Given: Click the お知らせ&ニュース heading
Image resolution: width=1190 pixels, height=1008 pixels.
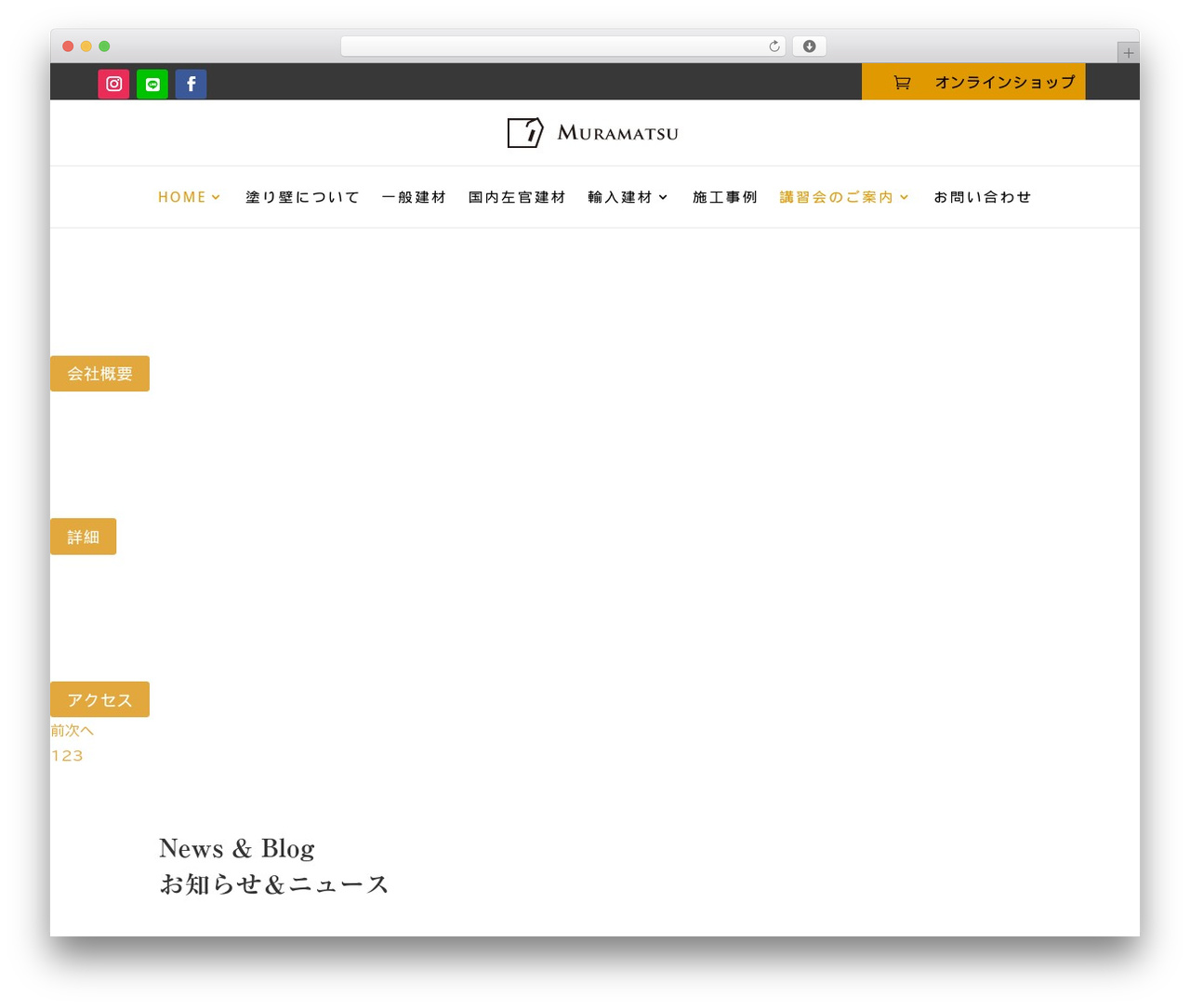Looking at the screenshot, I should tap(273, 884).
